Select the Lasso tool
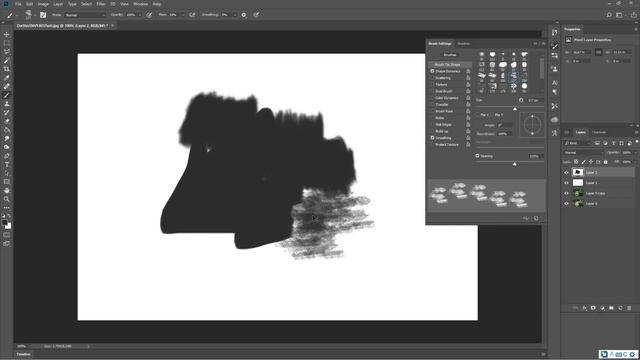640x360 pixels. [x=7, y=52]
